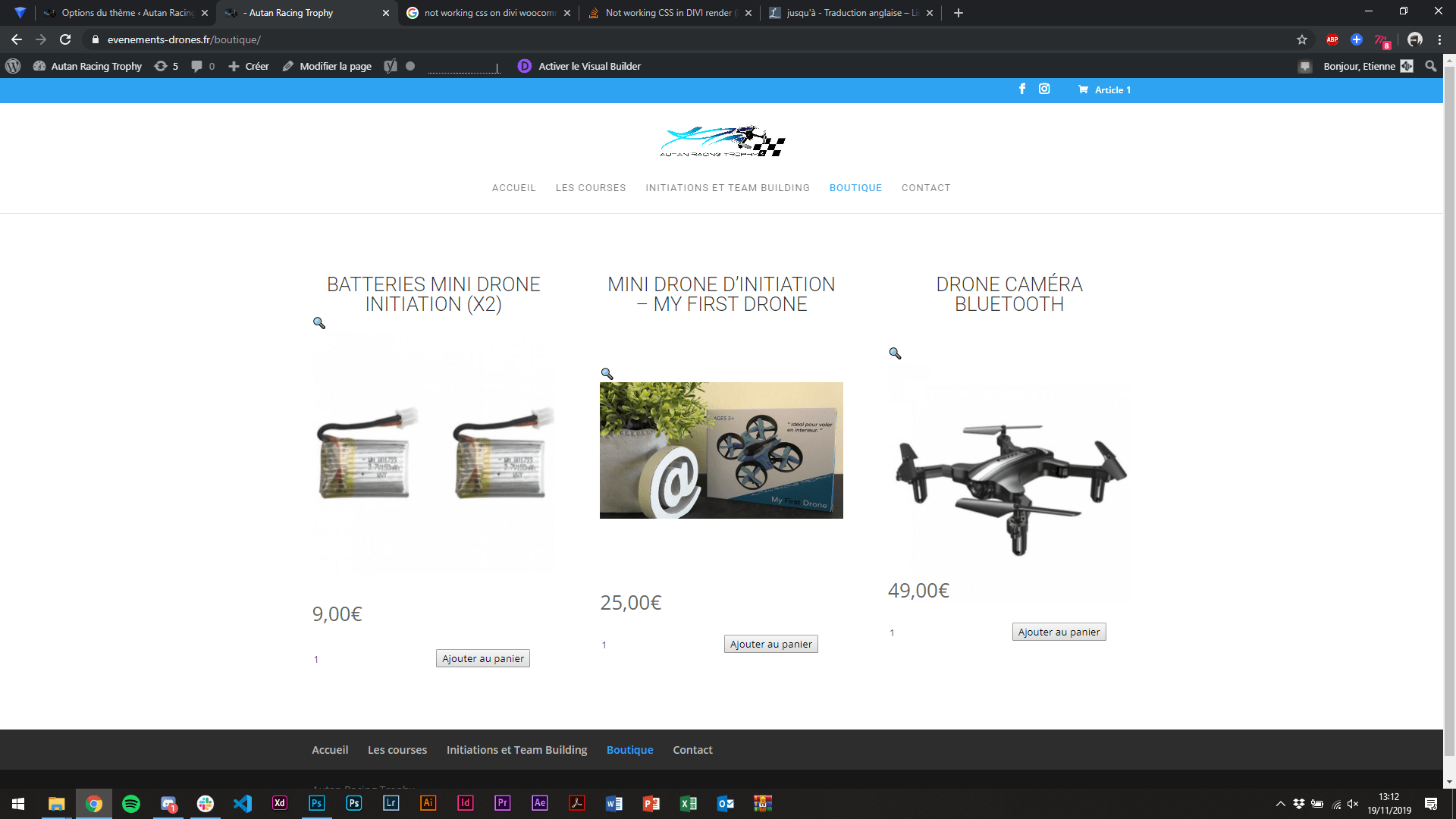Add the 25,00€ mini drone to cart
The image size is (1456, 819).
pos(770,644)
